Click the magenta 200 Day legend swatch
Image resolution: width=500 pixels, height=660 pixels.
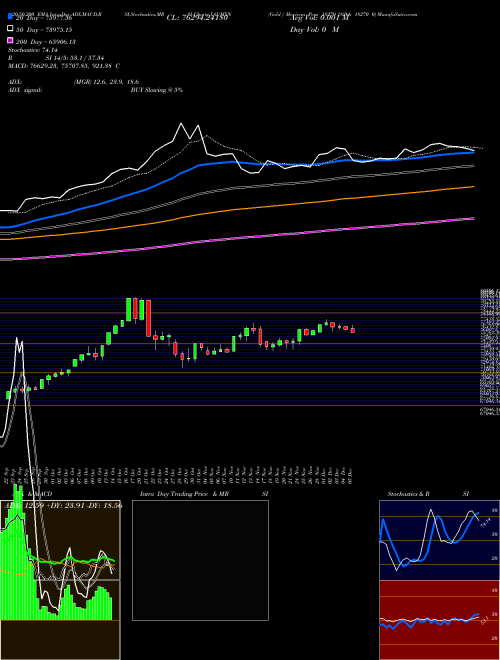point(11,40)
